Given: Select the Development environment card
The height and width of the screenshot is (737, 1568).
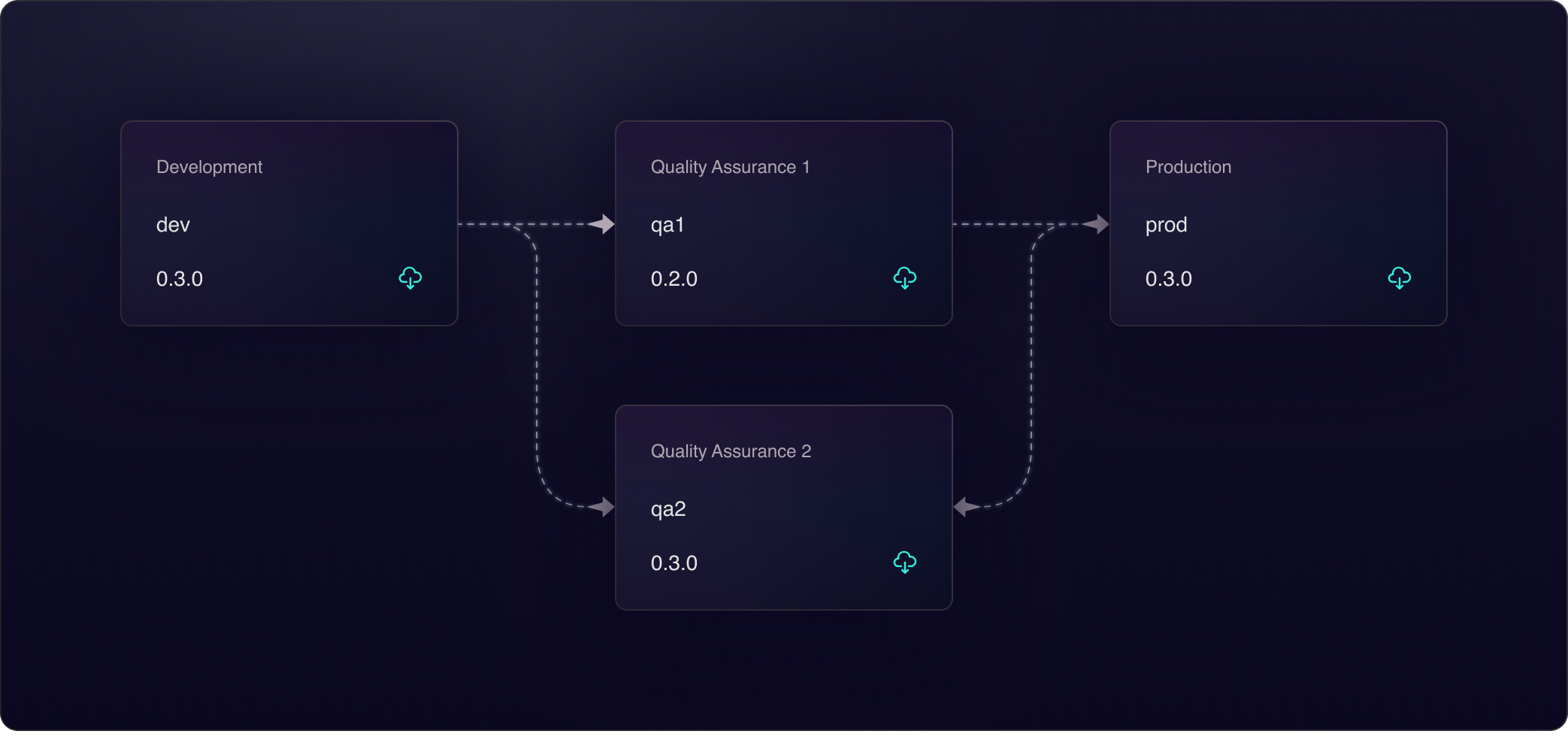Looking at the screenshot, I should coord(289,223).
